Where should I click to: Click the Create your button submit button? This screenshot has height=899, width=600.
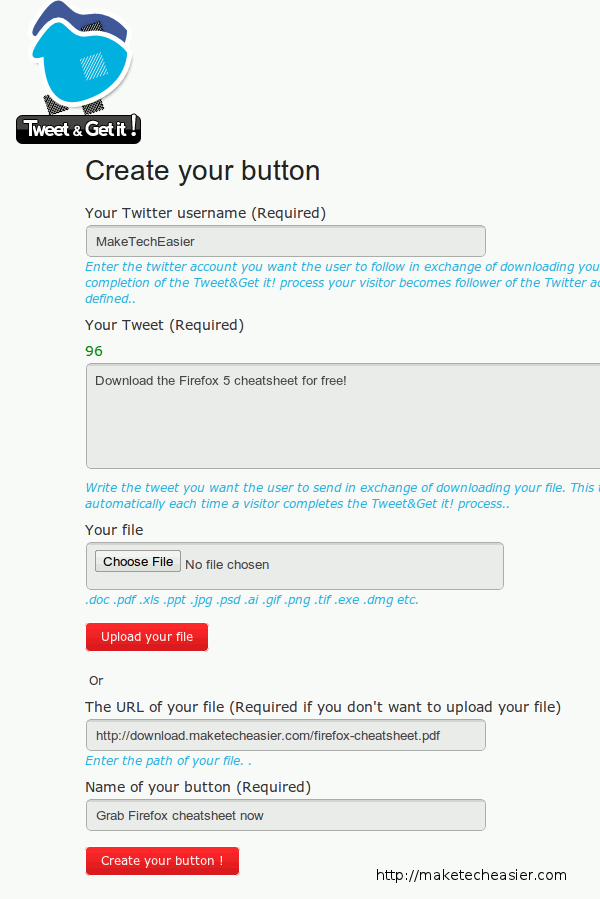(x=162, y=861)
